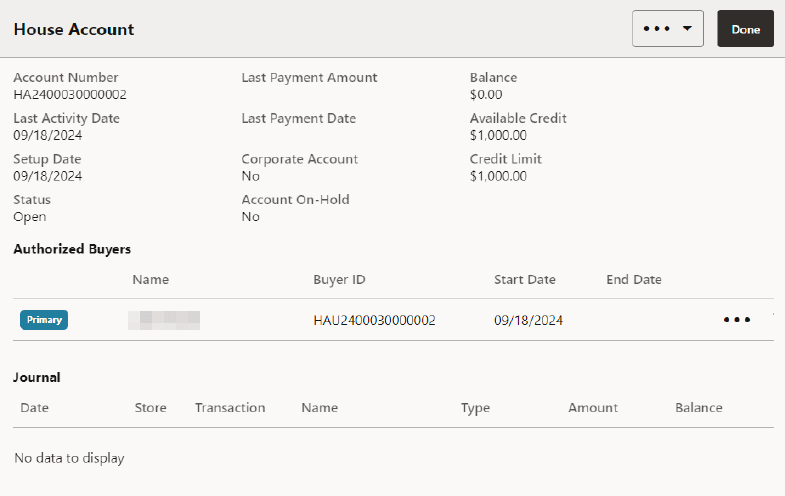
Task: Select the Corporate Account label
Action: pos(299,159)
